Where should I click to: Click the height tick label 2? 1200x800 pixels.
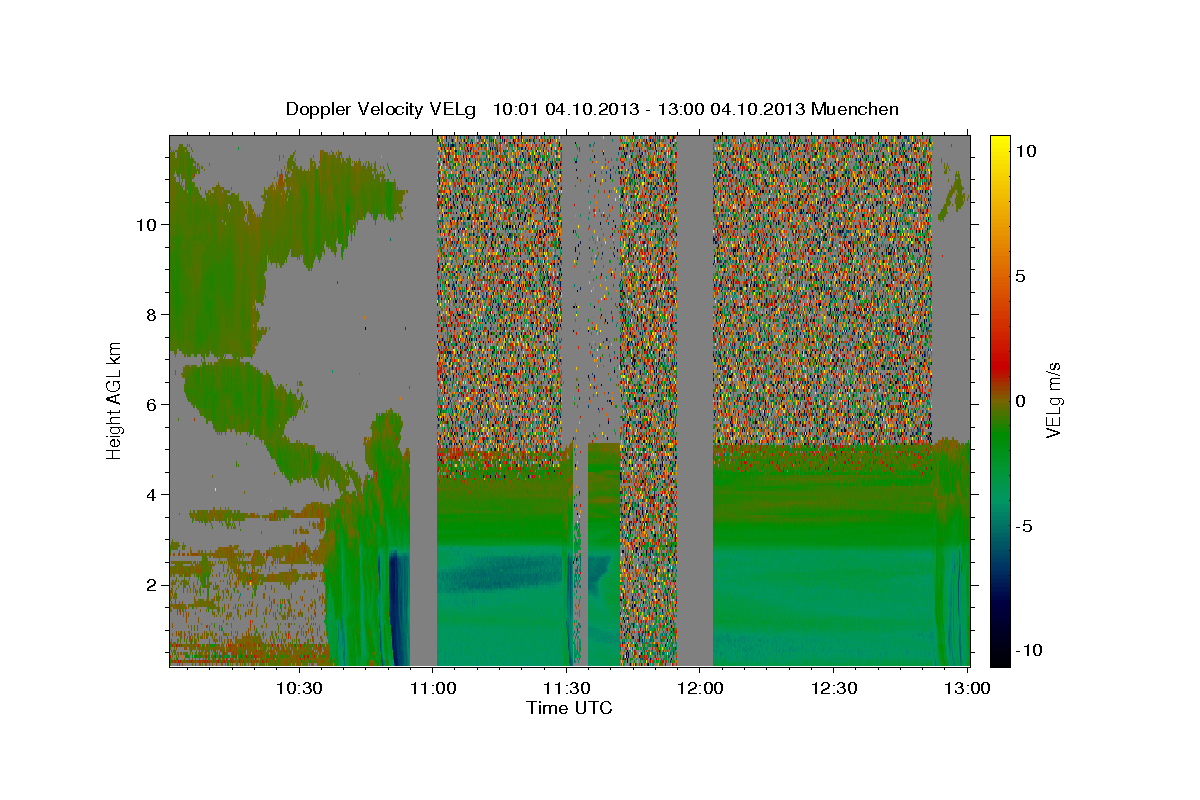tap(154, 585)
